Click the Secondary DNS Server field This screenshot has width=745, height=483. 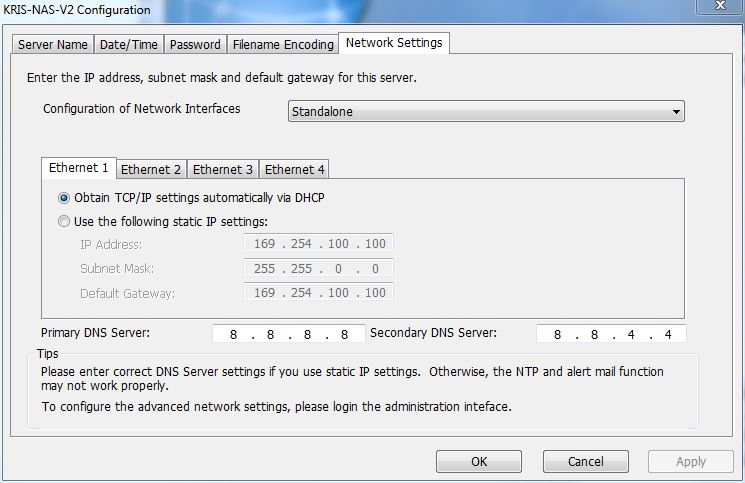point(611,334)
